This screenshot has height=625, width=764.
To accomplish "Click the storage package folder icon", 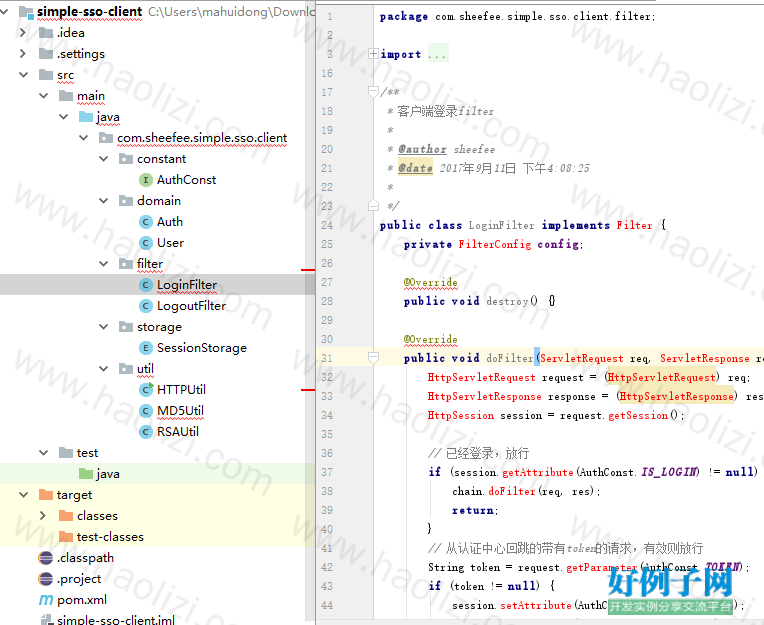I will click(126, 326).
